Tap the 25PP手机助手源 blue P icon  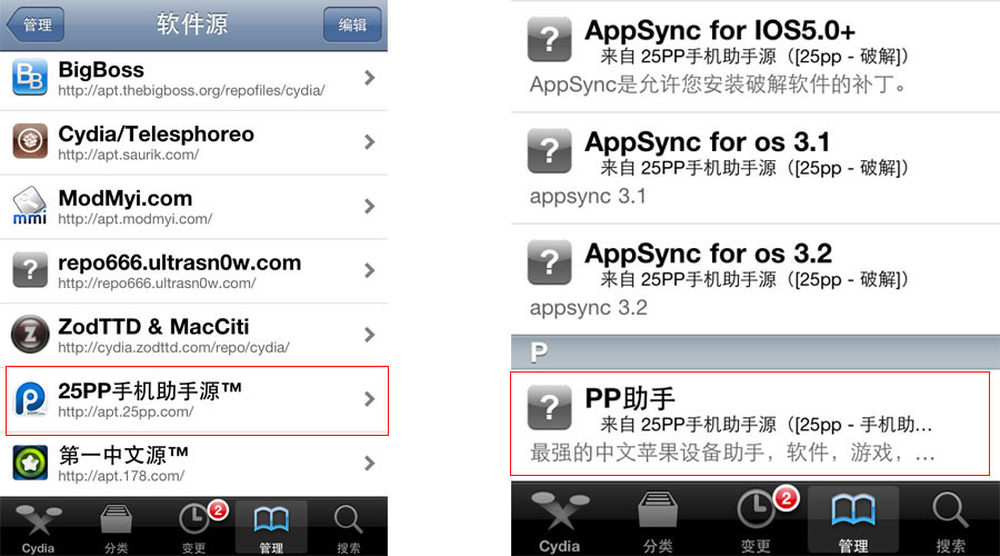point(29,399)
